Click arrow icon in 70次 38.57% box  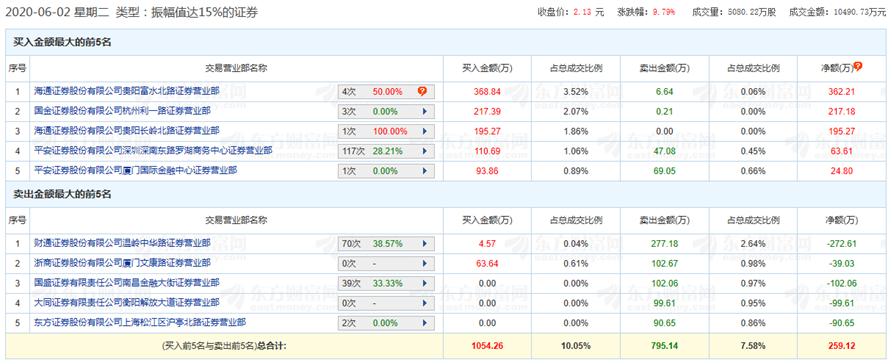(x=424, y=243)
